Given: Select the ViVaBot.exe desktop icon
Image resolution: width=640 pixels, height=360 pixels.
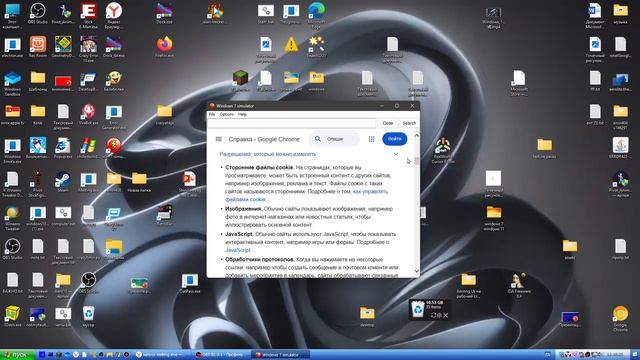Looking at the screenshot, I should [88, 114].
